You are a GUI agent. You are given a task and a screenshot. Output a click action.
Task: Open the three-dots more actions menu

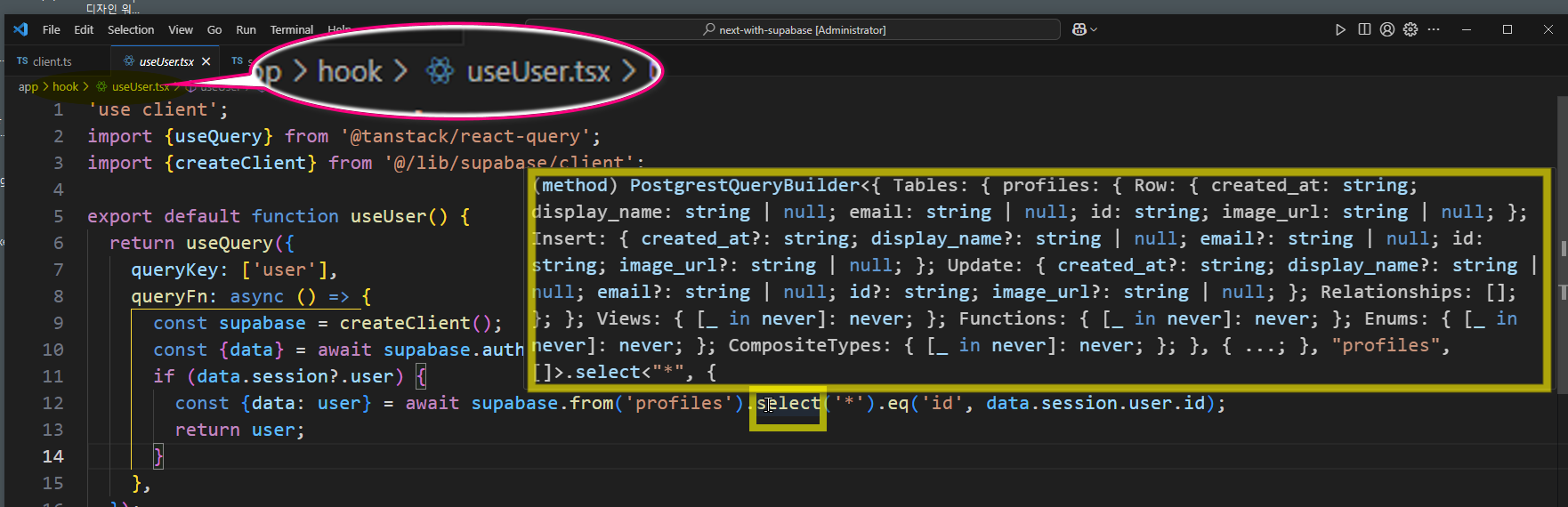click(1434, 29)
